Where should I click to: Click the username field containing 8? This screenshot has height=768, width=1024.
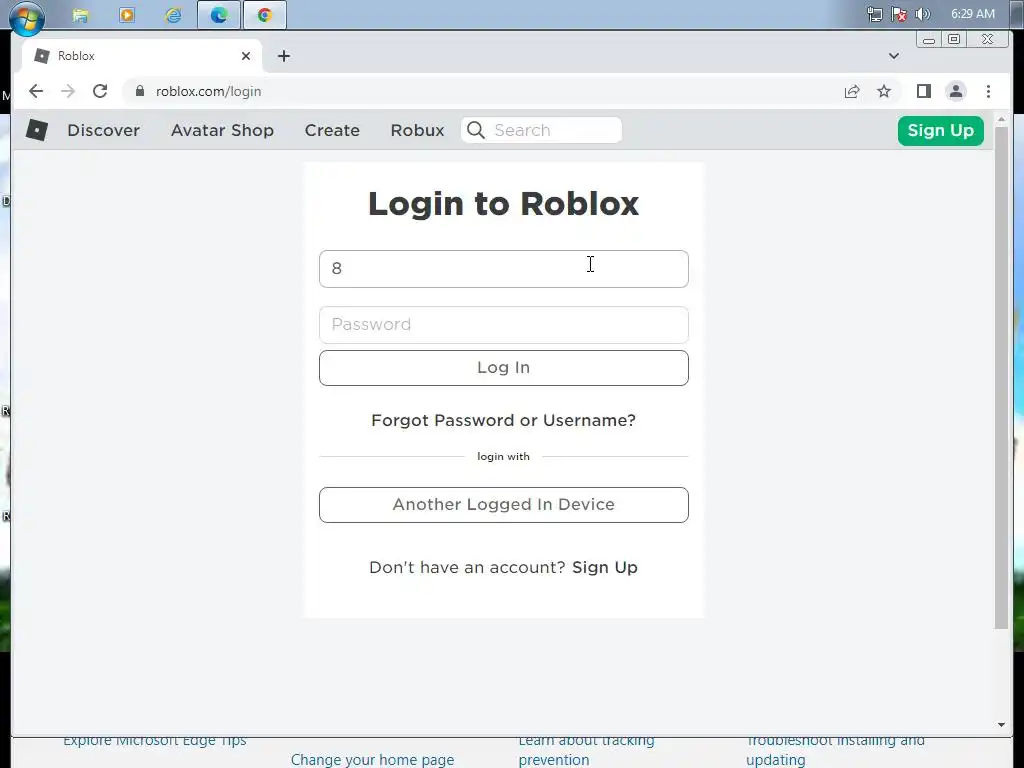pyautogui.click(x=504, y=269)
